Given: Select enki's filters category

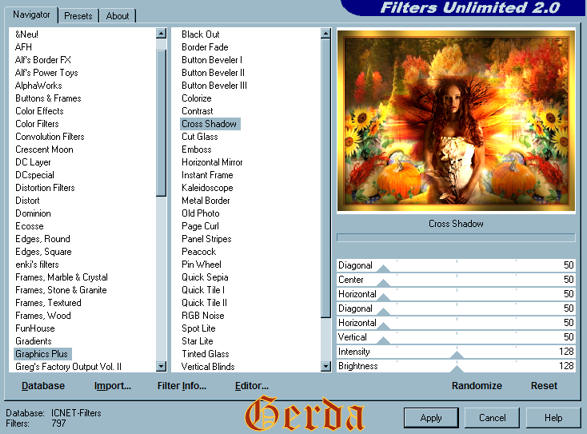Looking at the screenshot, I should [37, 264].
